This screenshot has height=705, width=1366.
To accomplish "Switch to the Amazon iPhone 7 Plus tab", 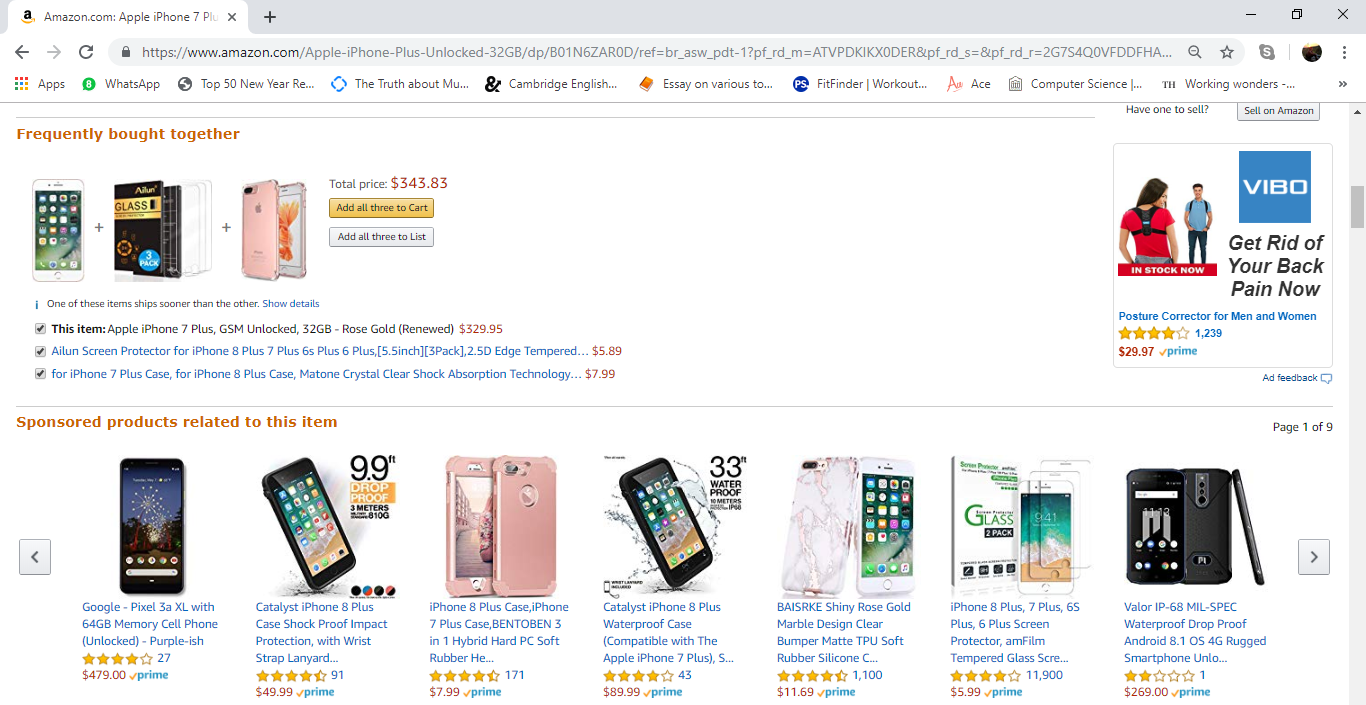I will pos(130,17).
